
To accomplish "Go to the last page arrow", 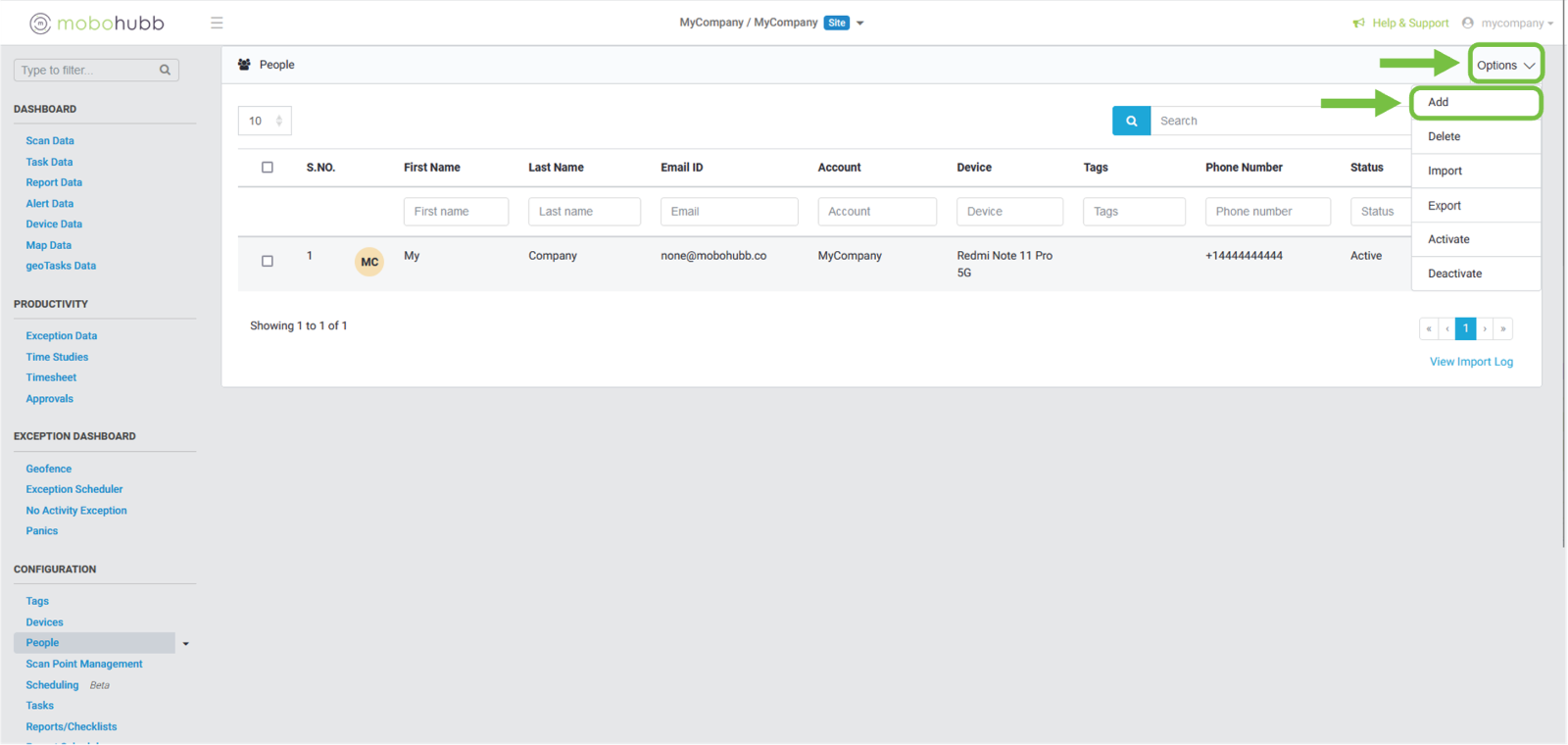I will [x=1503, y=328].
